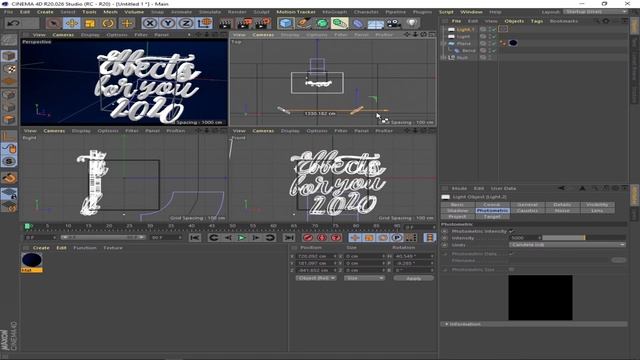This screenshot has width=640, height=360.
Task: Switch to the Caustics tab
Action: coord(527,211)
